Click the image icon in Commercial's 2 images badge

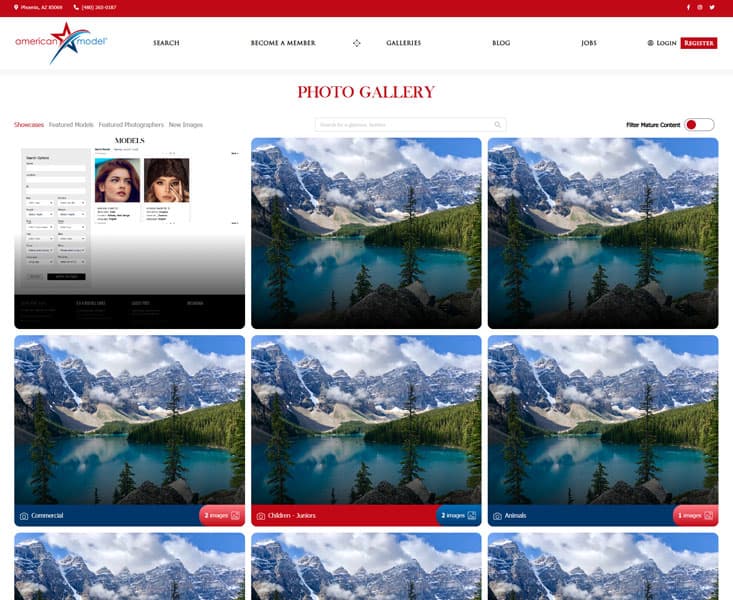(x=236, y=515)
